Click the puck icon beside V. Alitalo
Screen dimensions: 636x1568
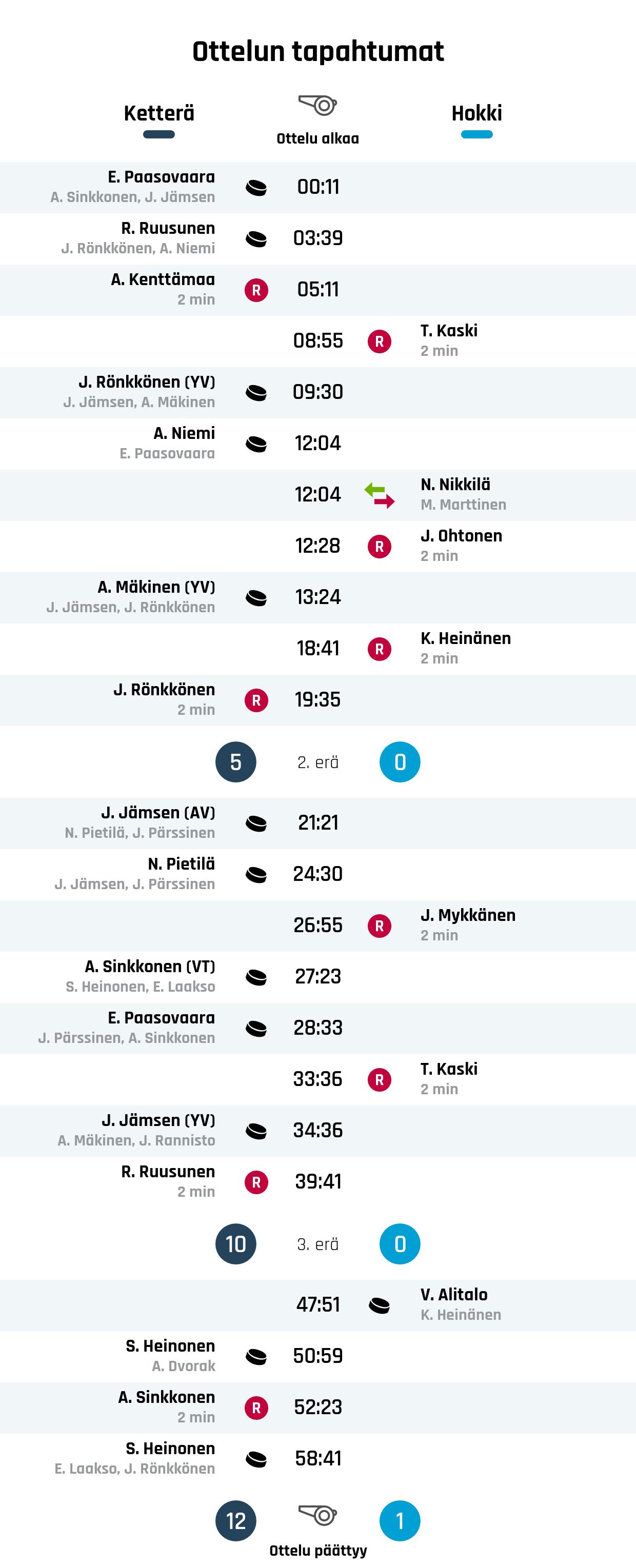379,1305
